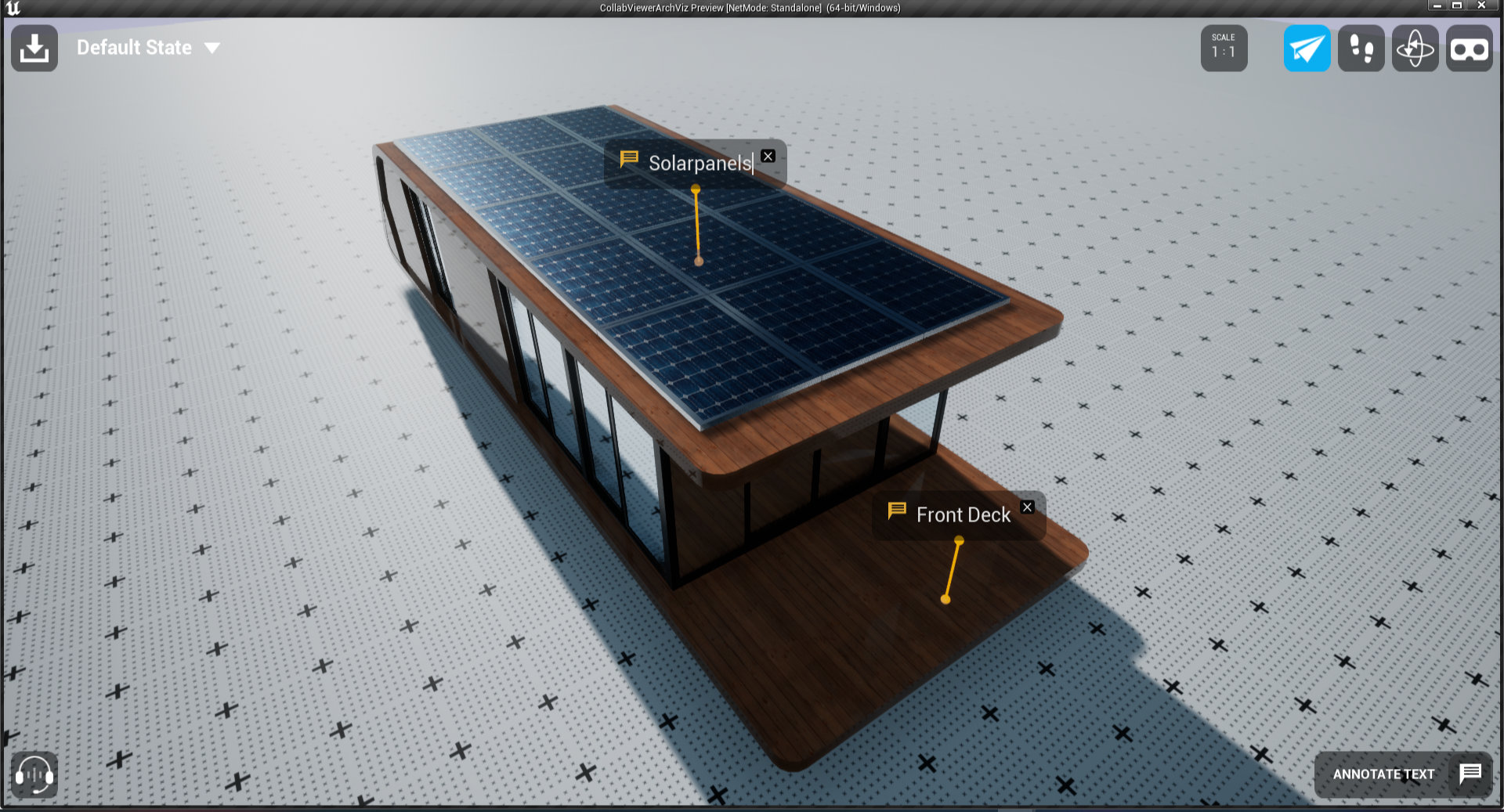The height and width of the screenshot is (812, 1504).
Task: Click the Solarpanels annotation anchor point
Action: [699, 262]
